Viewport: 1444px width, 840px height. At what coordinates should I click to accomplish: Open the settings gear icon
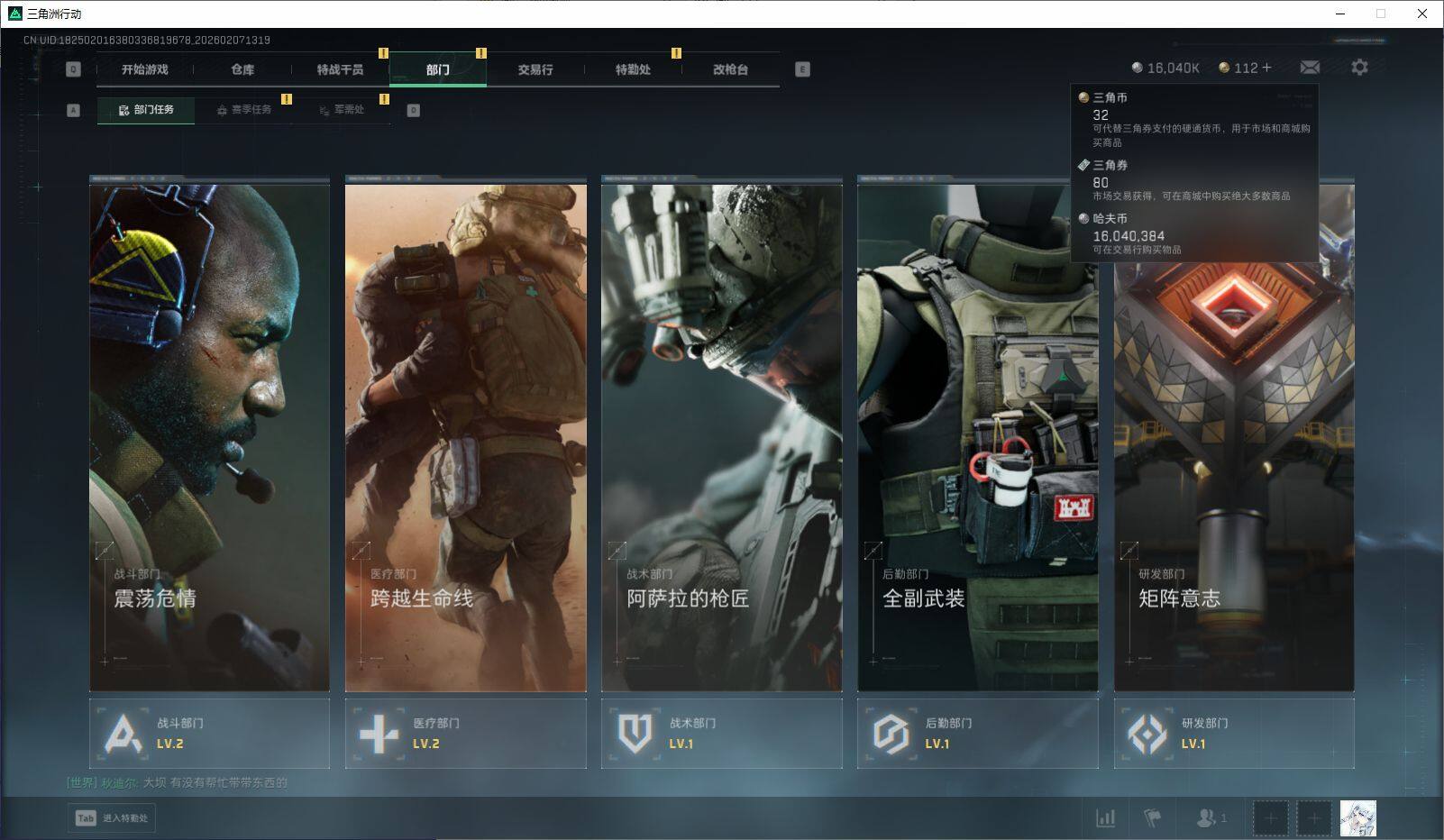[x=1359, y=67]
